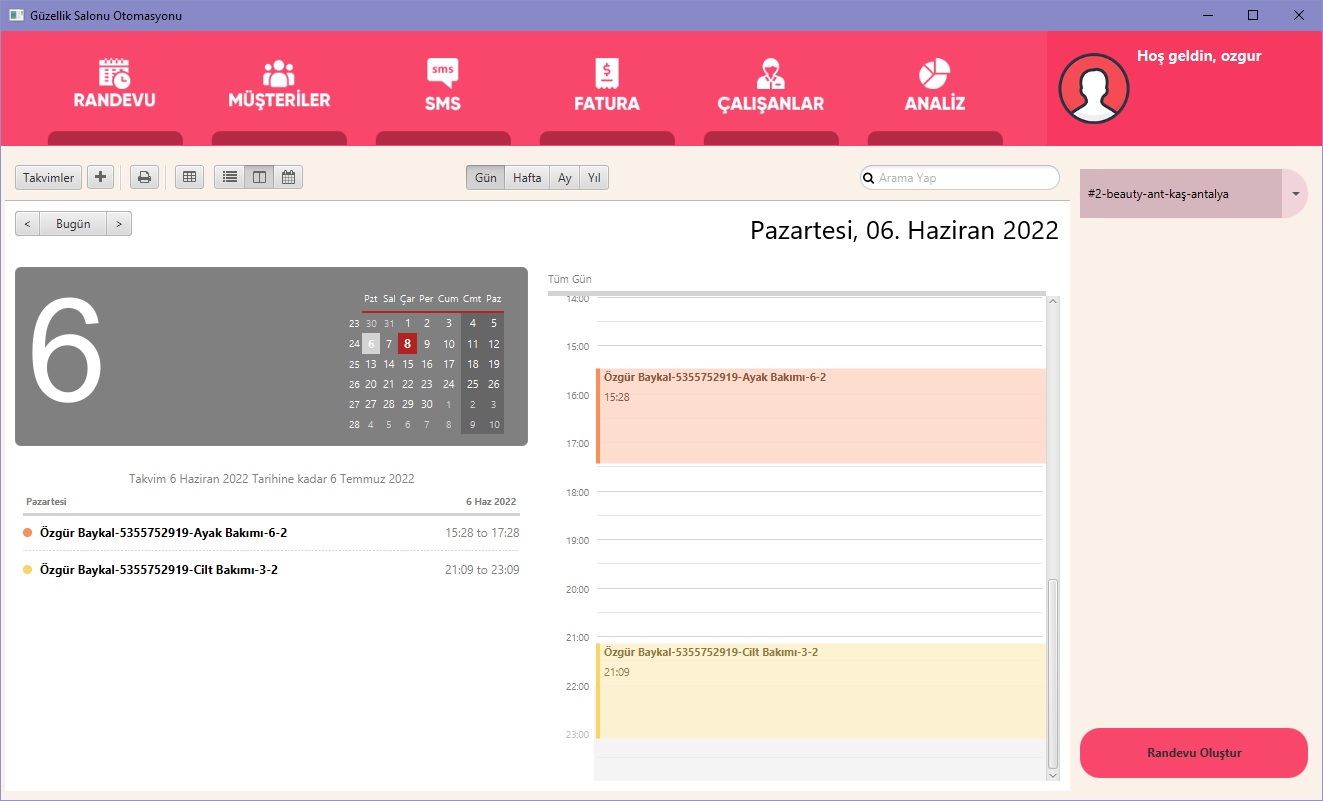Type in the Arama Yap search field
This screenshot has width=1323, height=801.
(959, 177)
